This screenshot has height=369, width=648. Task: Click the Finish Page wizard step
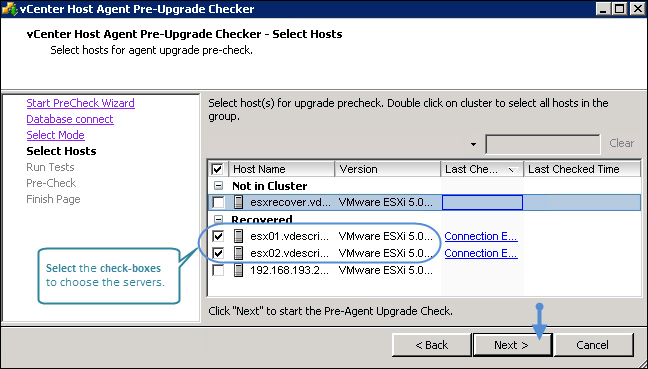coord(53,199)
